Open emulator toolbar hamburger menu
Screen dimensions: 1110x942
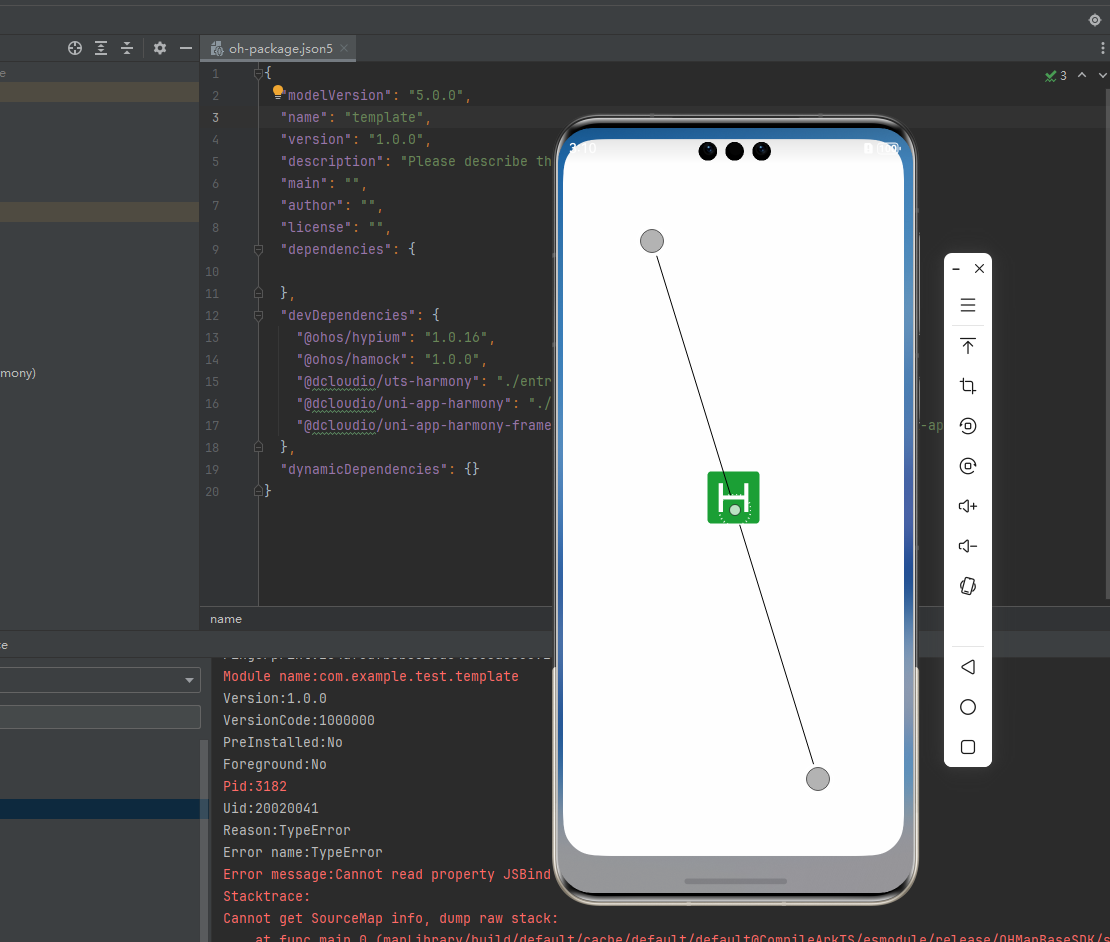(x=968, y=305)
